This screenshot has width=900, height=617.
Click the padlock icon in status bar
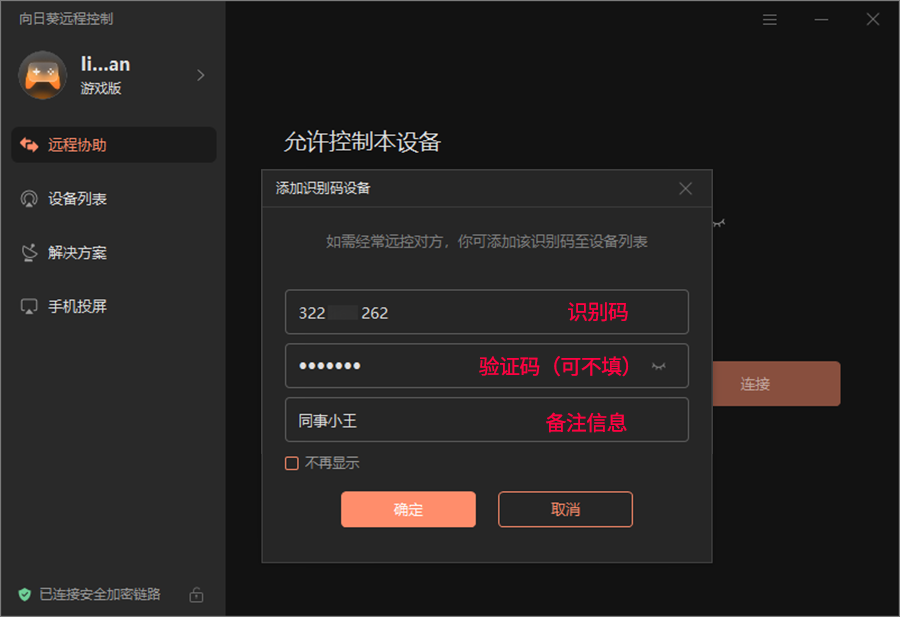point(196,595)
